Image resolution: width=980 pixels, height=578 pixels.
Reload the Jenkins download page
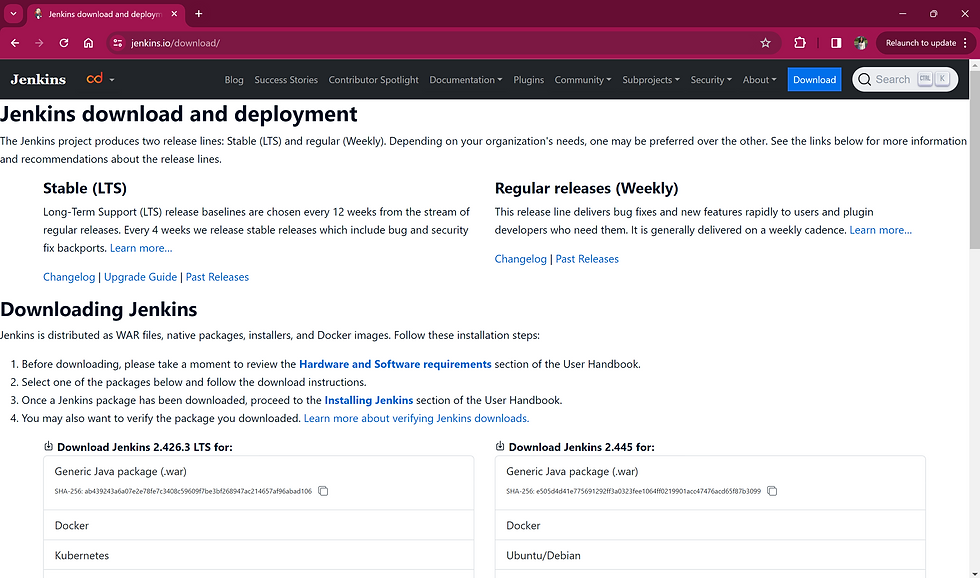[64, 43]
